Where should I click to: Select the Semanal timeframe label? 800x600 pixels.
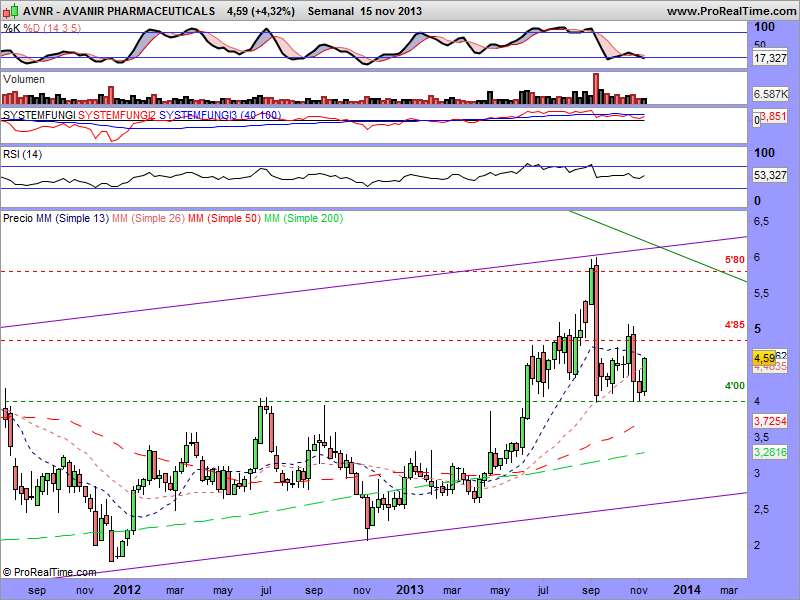[331, 11]
